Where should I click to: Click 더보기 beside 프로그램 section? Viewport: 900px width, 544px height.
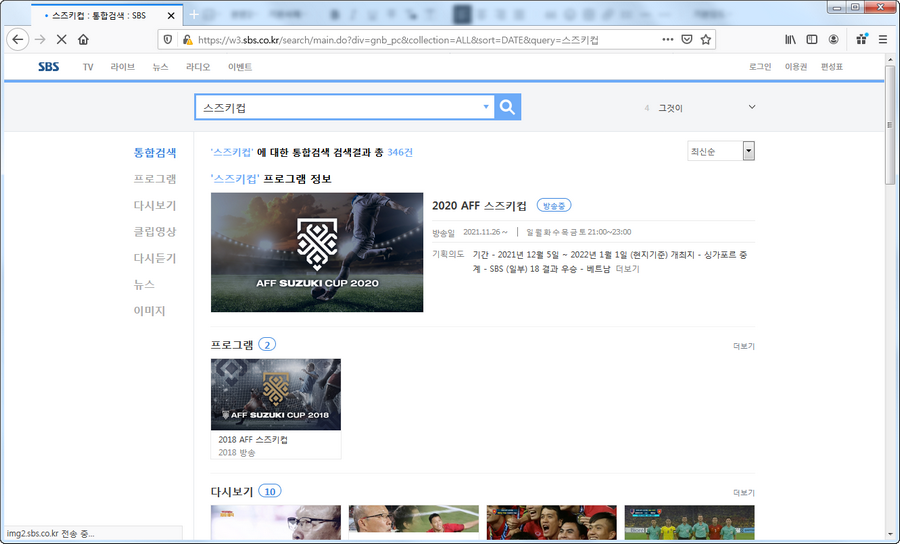click(744, 346)
